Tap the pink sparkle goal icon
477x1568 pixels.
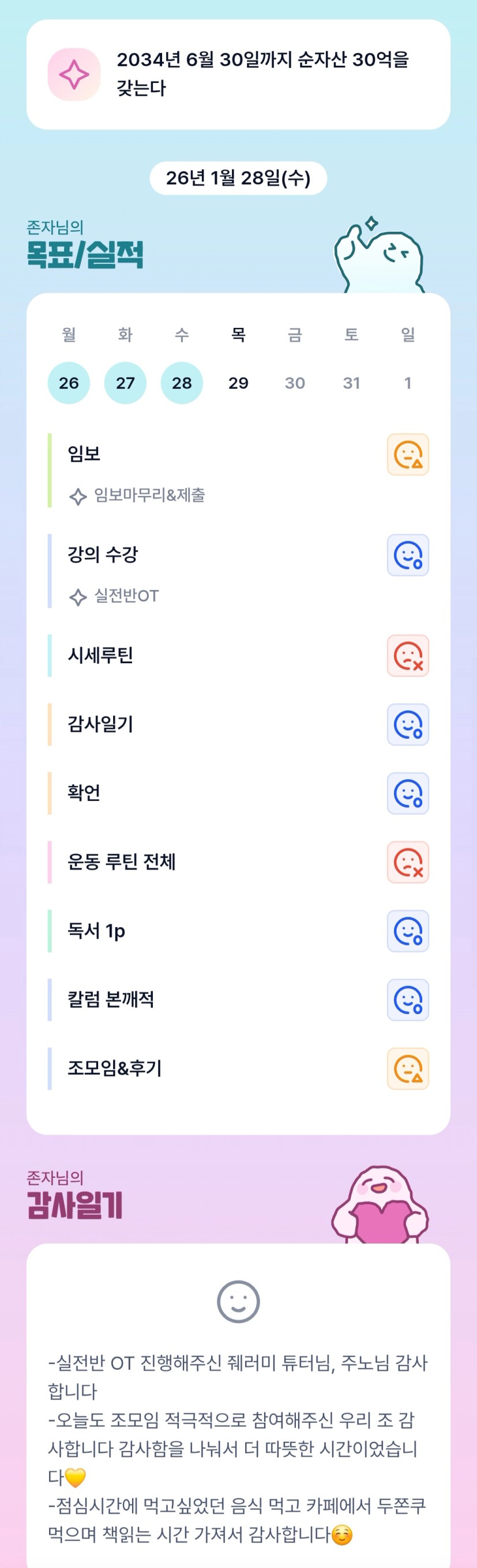[x=74, y=74]
